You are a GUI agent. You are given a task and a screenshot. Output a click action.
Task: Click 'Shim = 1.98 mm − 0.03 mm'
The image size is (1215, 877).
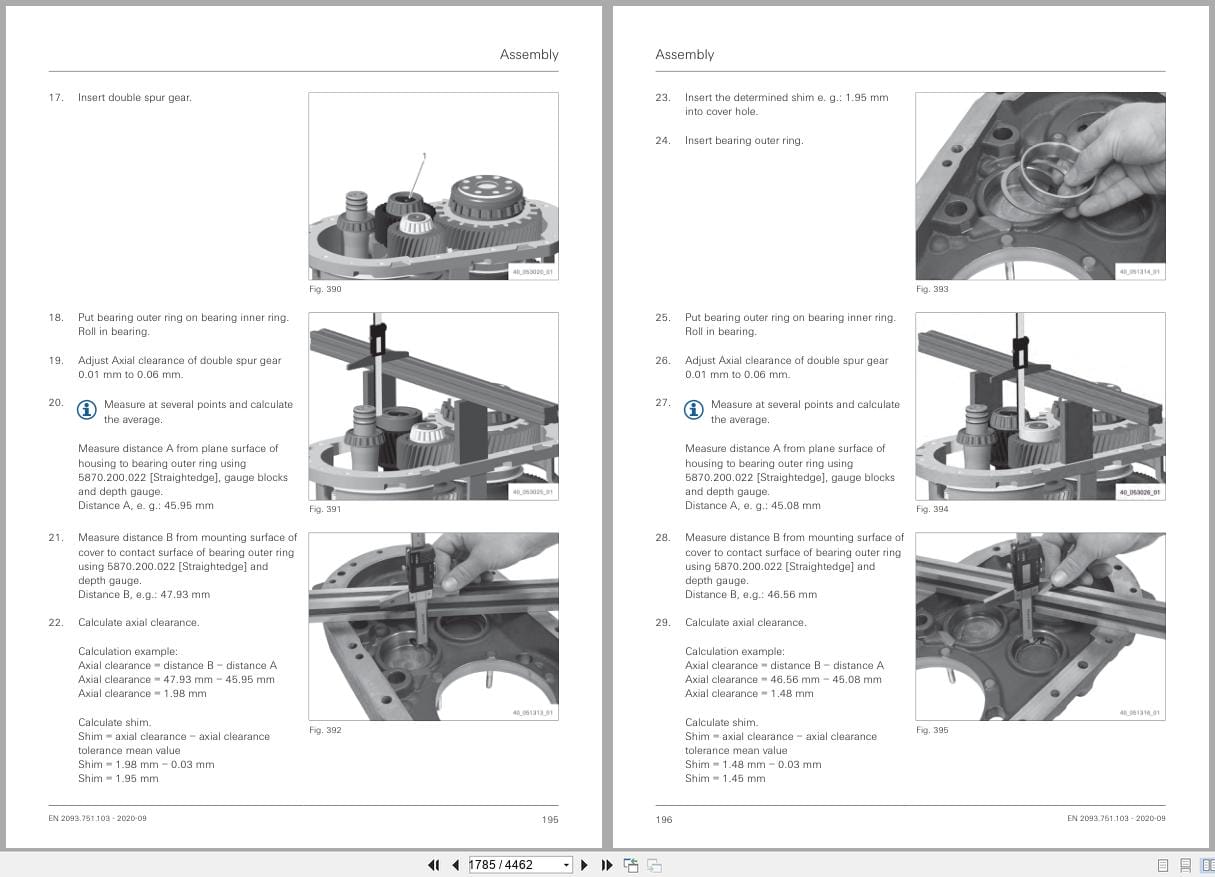[x=146, y=764]
